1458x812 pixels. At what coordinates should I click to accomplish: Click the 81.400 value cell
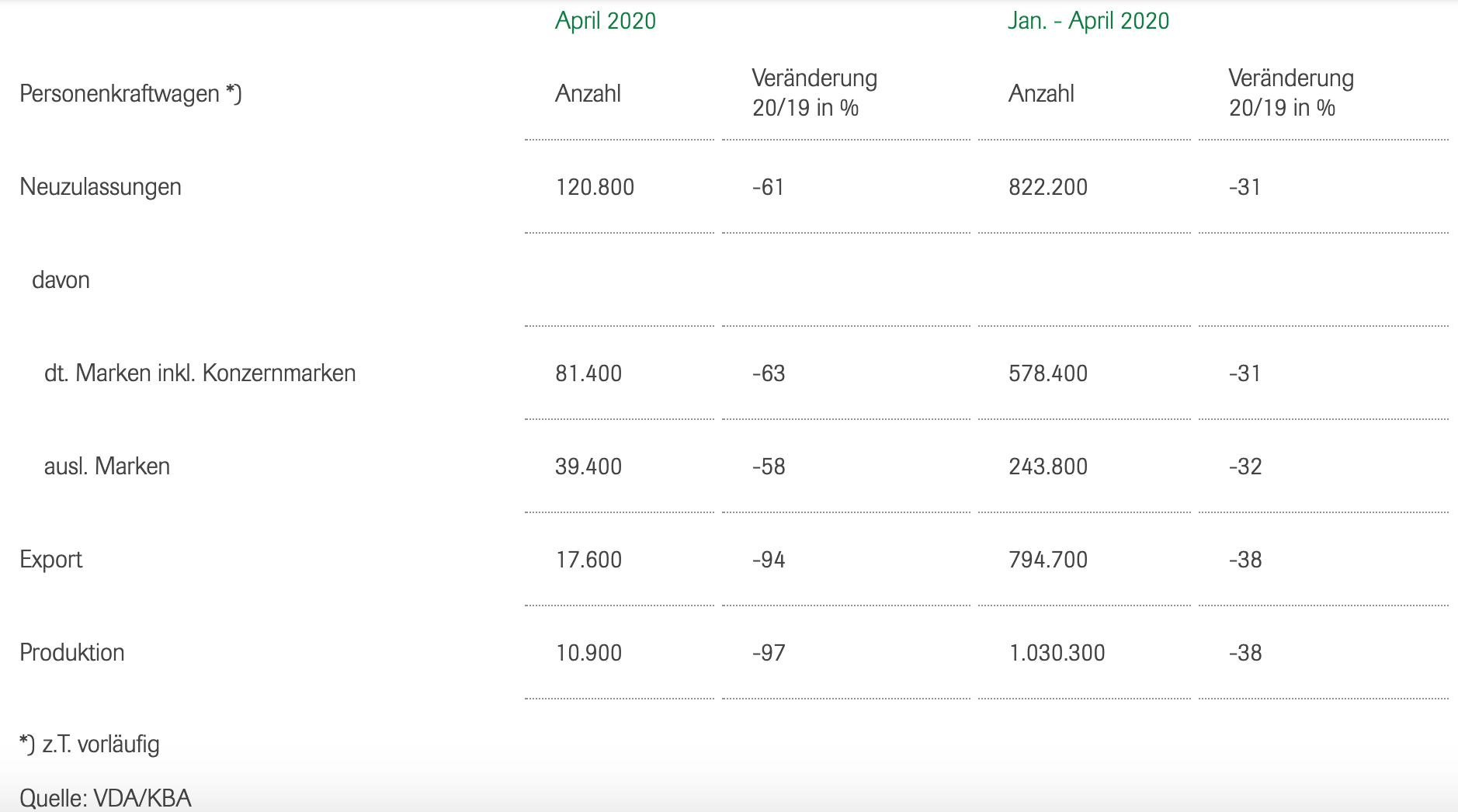click(588, 373)
